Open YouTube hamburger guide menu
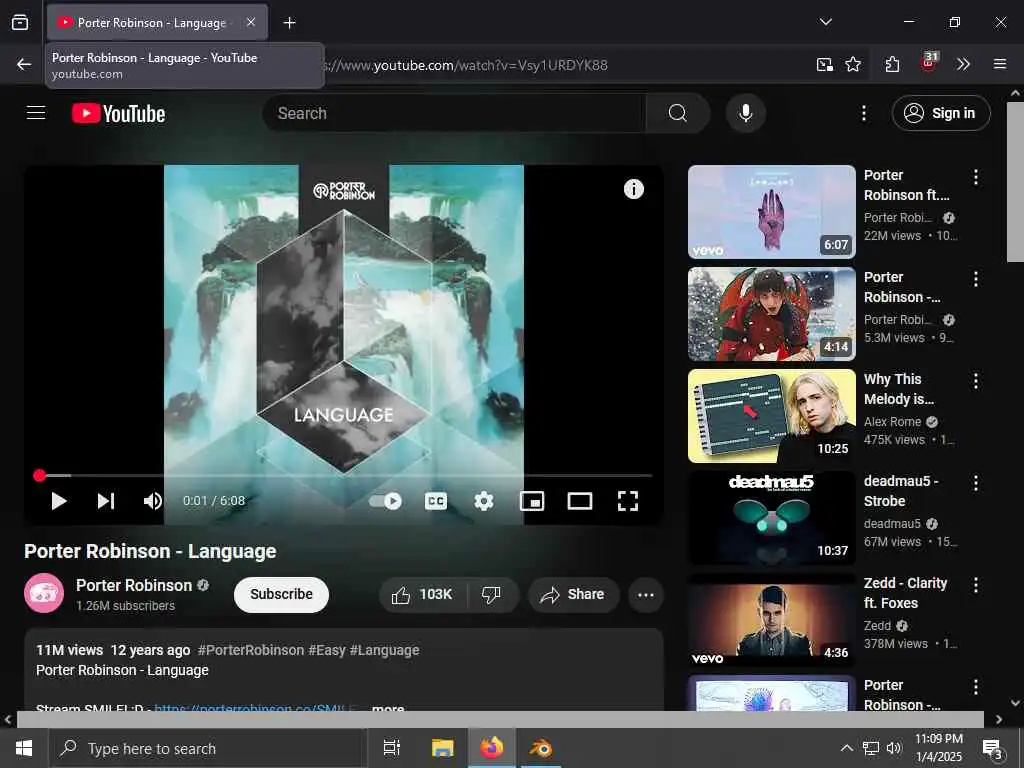1024x768 pixels. point(36,113)
